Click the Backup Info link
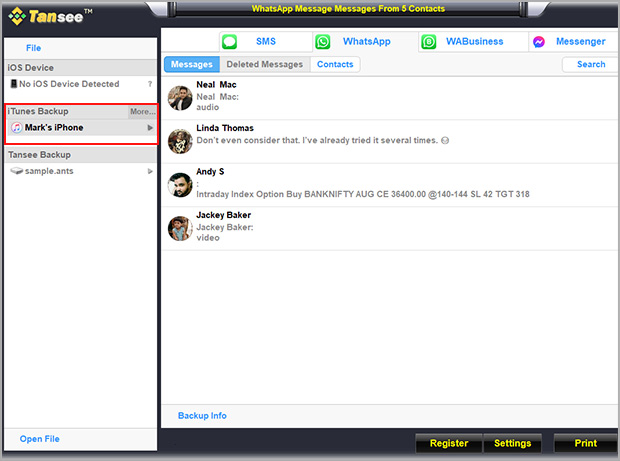The width and height of the screenshot is (620, 461). pyautogui.click(x=202, y=415)
